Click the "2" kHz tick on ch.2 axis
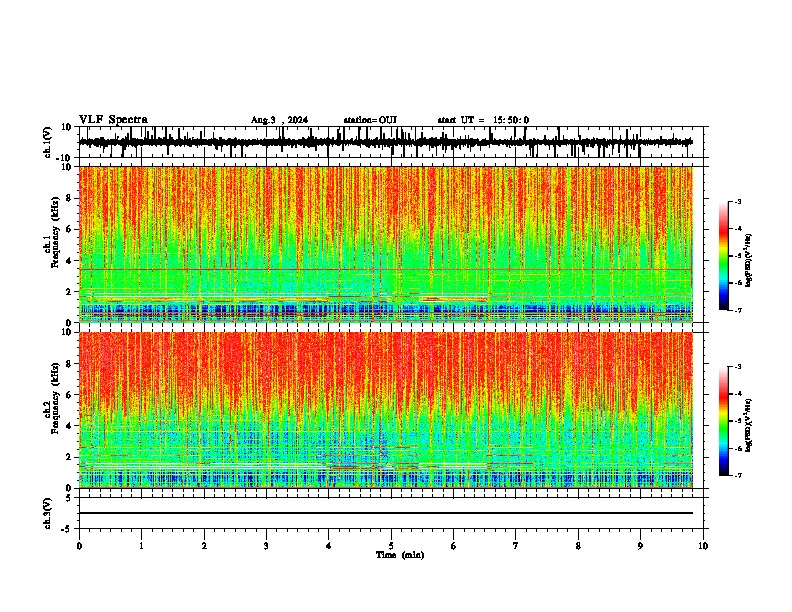The width and height of the screenshot is (792, 612). (x=70, y=457)
